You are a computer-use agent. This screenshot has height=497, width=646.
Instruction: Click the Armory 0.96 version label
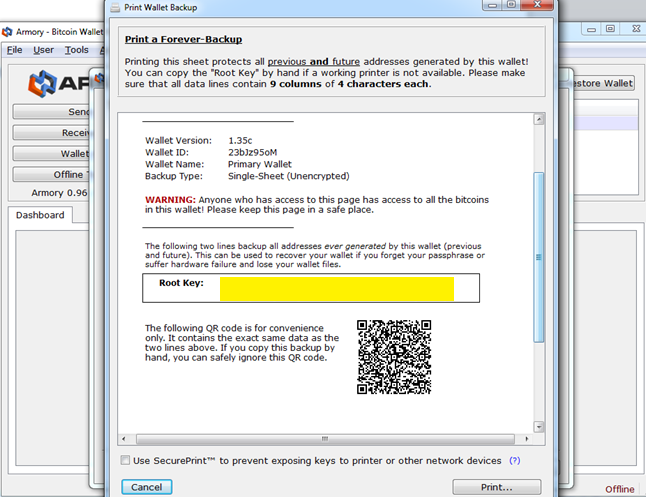pyautogui.click(x=59, y=193)
